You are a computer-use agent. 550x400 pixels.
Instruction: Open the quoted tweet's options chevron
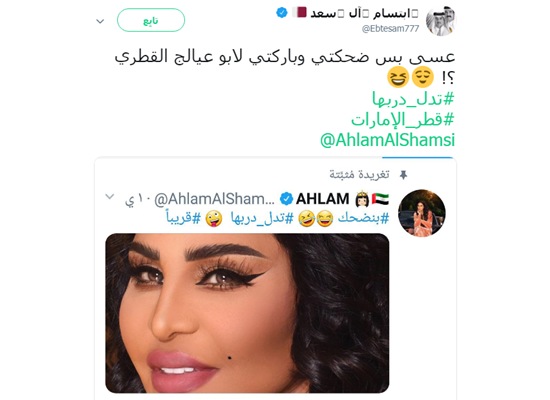110,196
